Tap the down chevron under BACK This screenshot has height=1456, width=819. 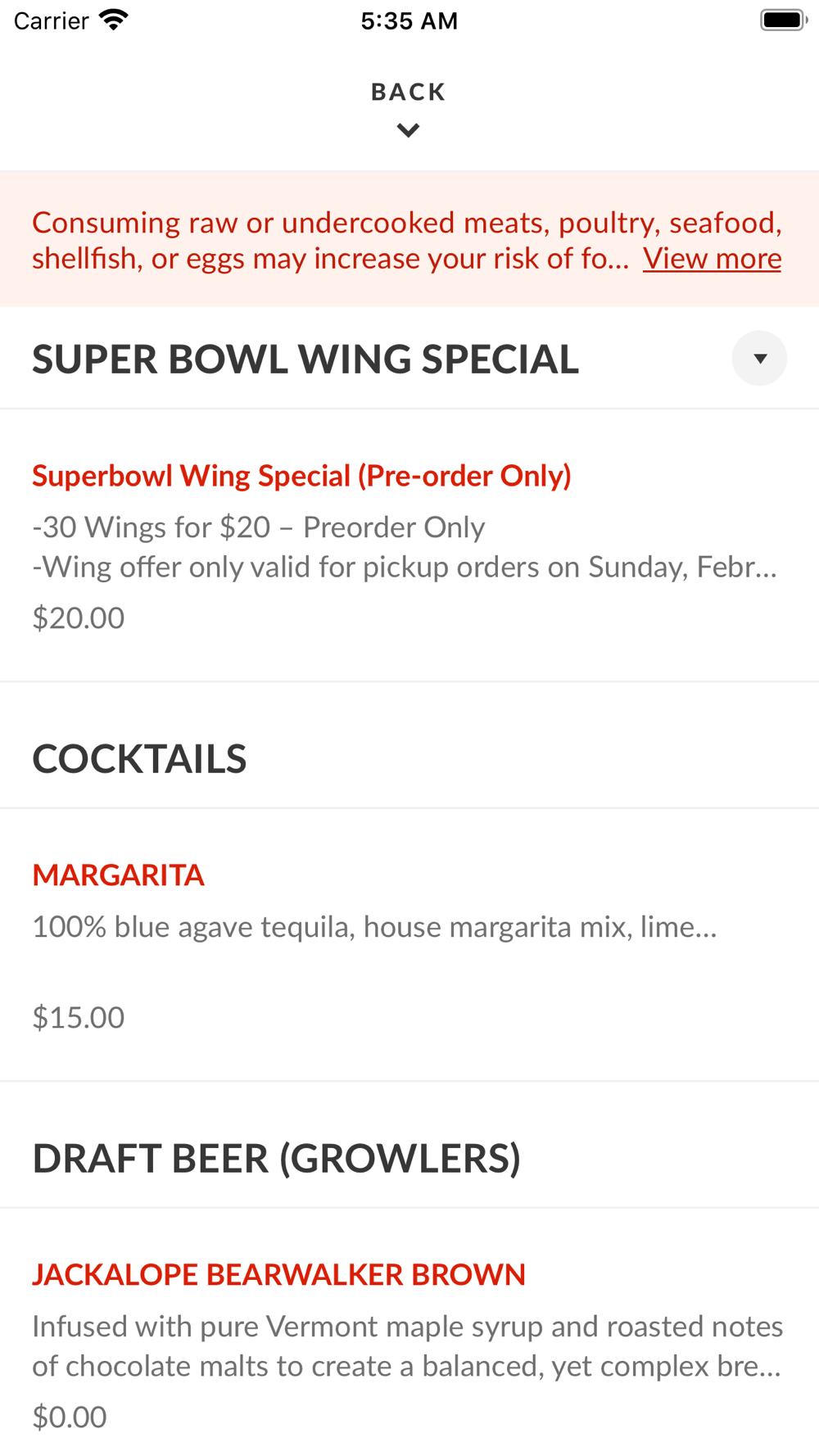tap(408, 130)
